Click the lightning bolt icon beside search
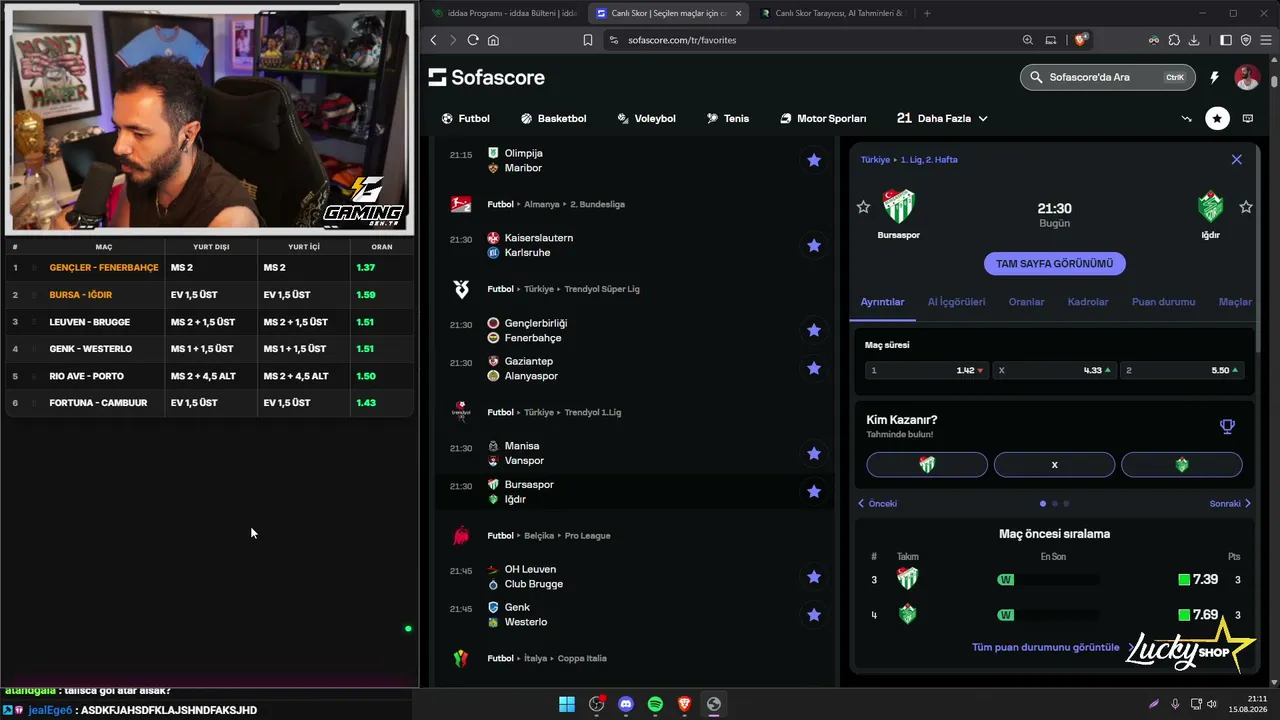The height and width of the screenshot is (720, 1280). pos(1215,77)
